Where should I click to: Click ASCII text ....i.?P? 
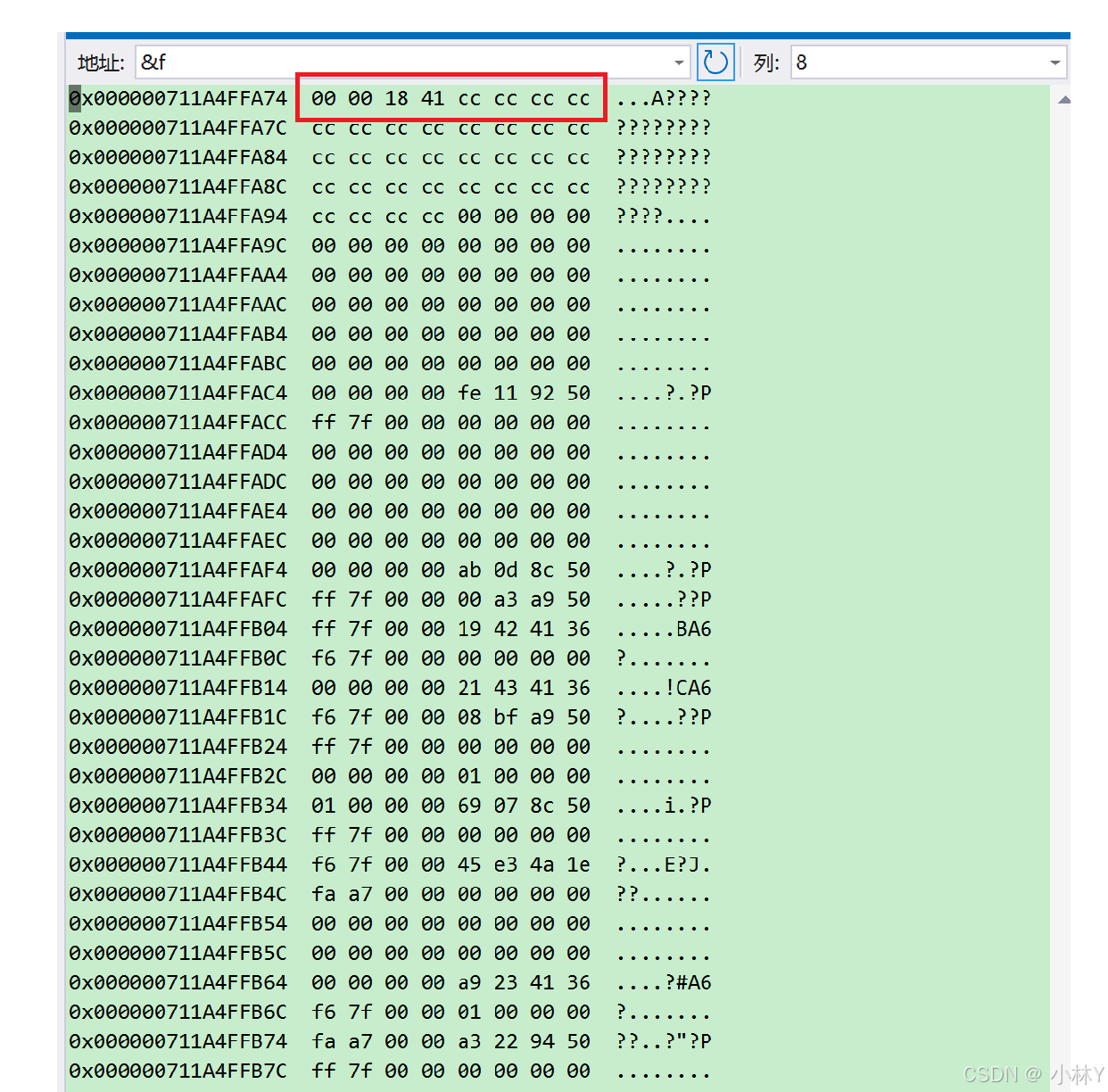tap(663, 805)
